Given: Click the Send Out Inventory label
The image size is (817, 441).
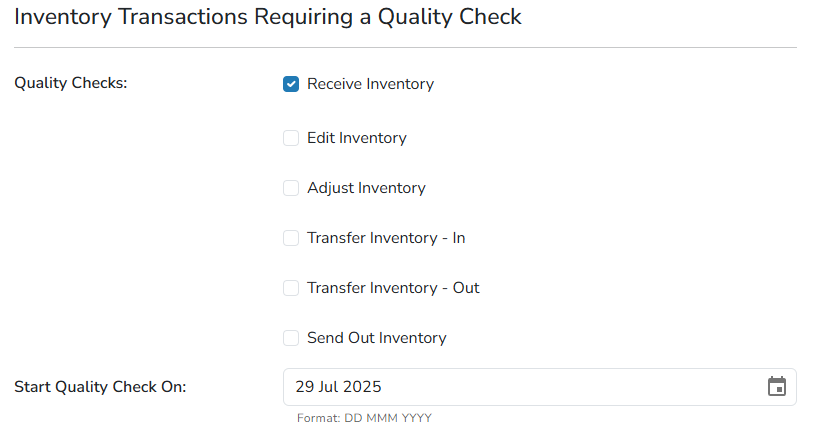Looking at the screenshot, I should tap(377, 338).
